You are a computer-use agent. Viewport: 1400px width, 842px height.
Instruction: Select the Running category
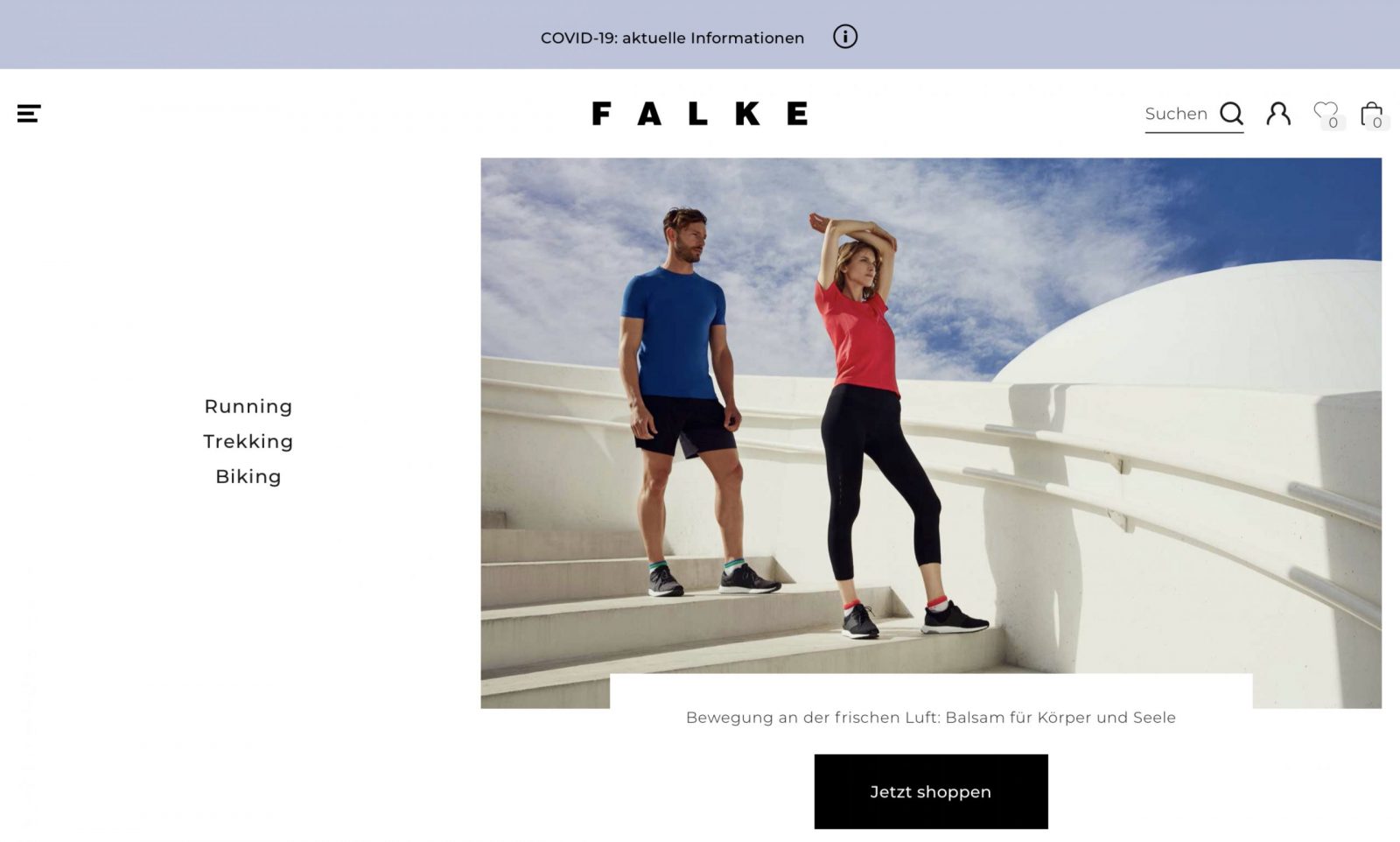tap(248, 406)
